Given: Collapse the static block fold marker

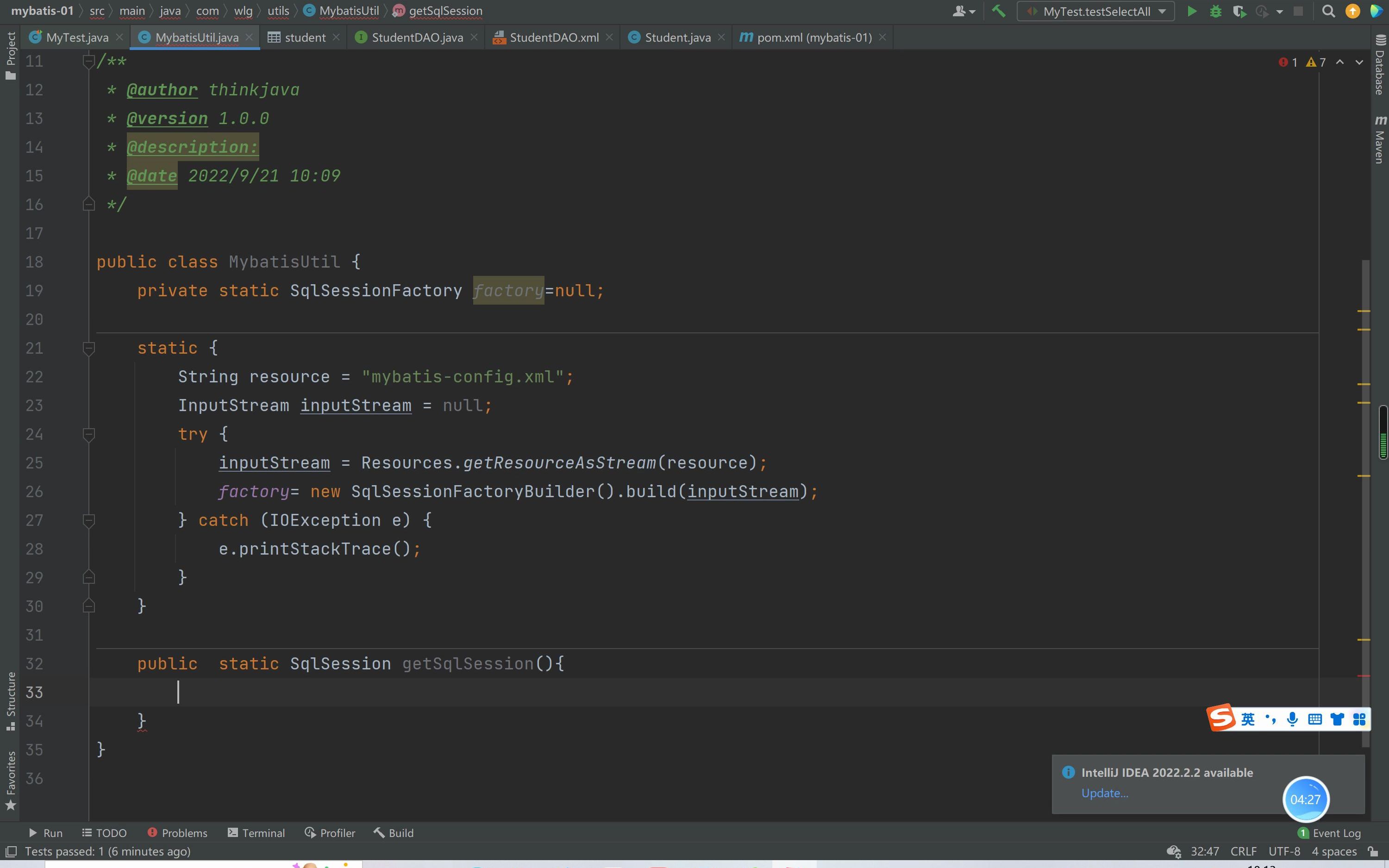Looking at the screenshot, I should click(x=88, y=348).
